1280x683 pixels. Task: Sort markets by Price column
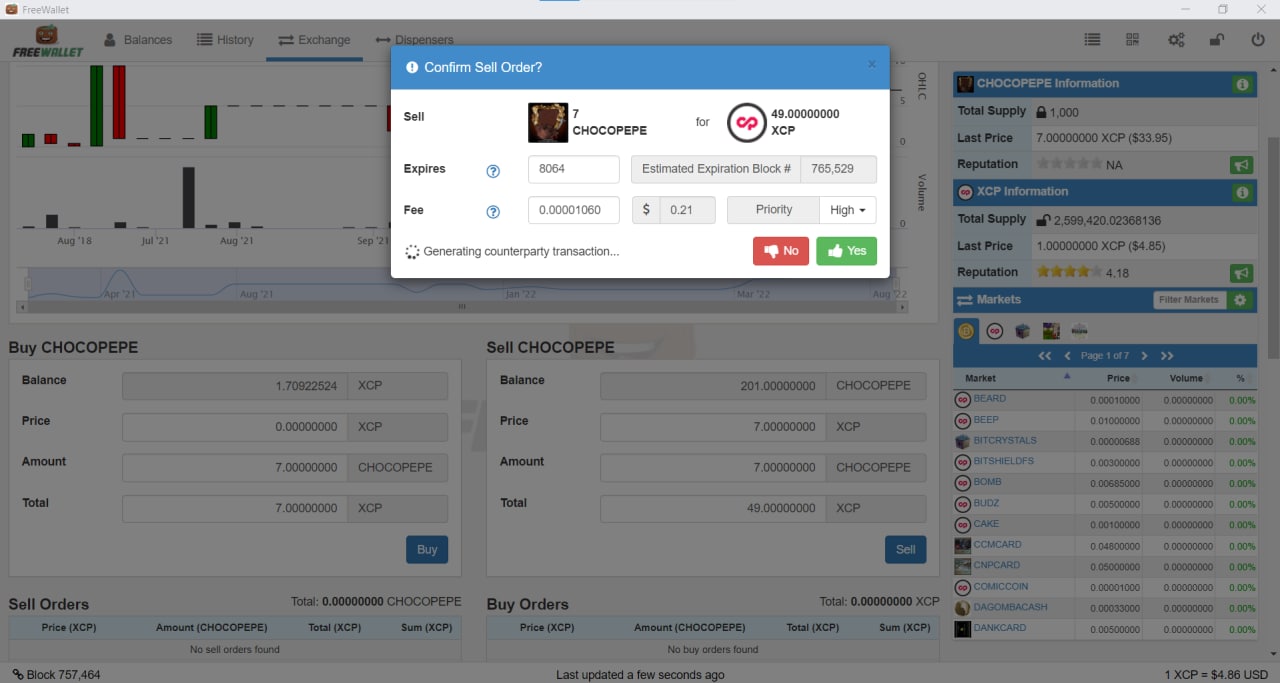point(1107,378)
